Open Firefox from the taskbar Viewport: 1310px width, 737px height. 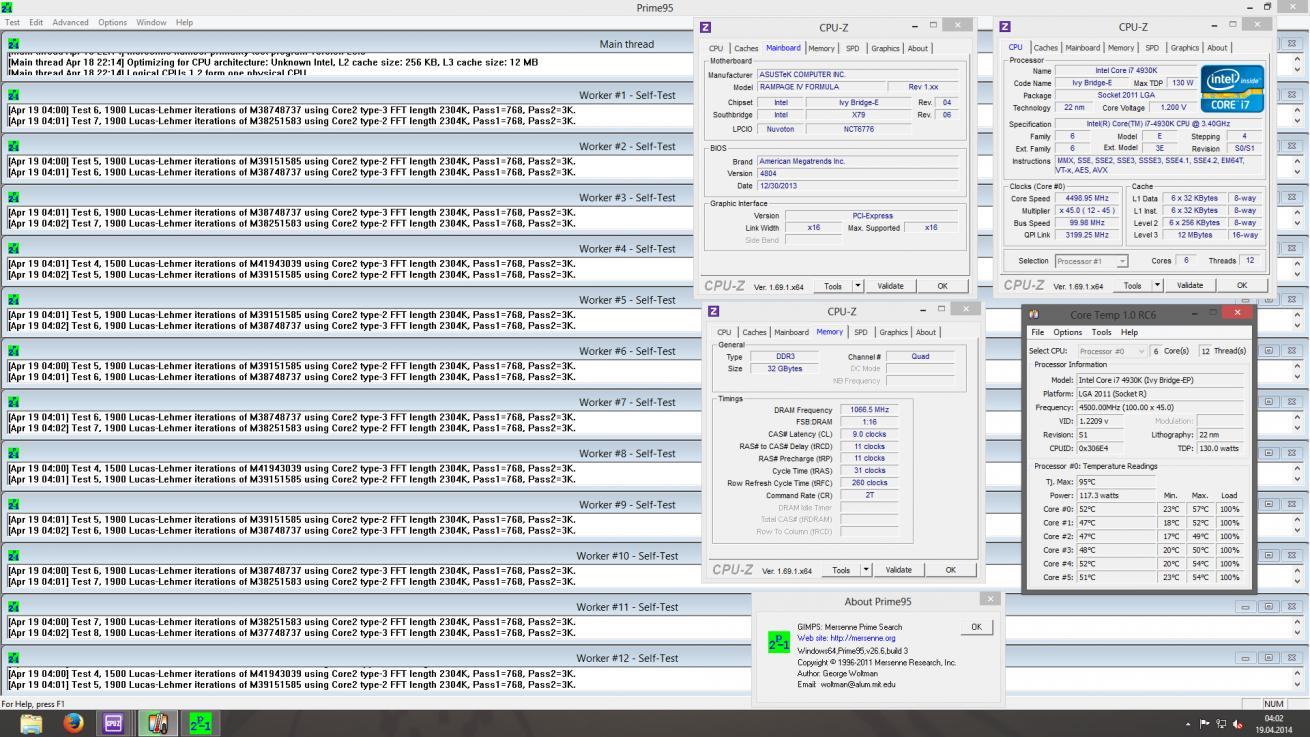pos(73,723)
